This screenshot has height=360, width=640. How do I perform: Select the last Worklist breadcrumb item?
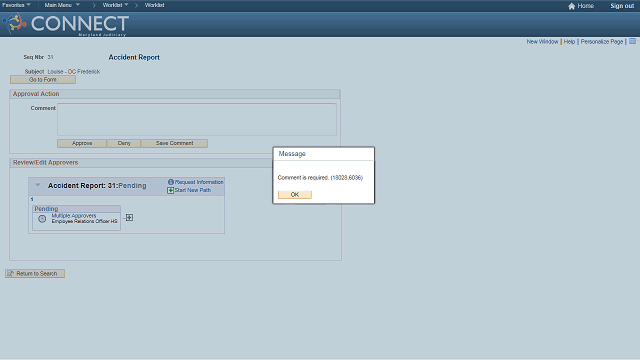(154, 5)
